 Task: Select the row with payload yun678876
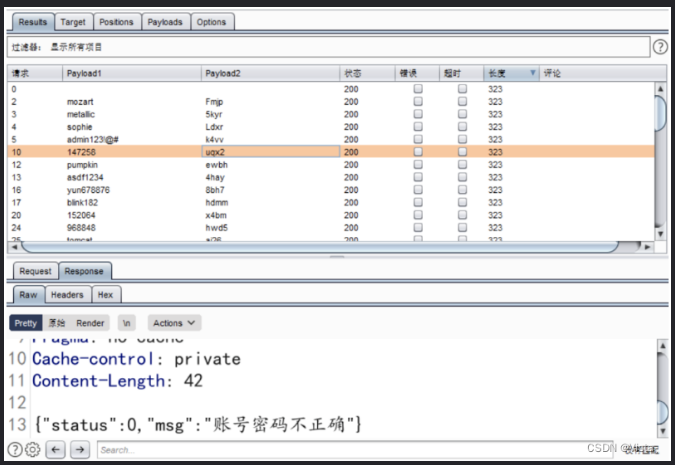tap(331, 190)
